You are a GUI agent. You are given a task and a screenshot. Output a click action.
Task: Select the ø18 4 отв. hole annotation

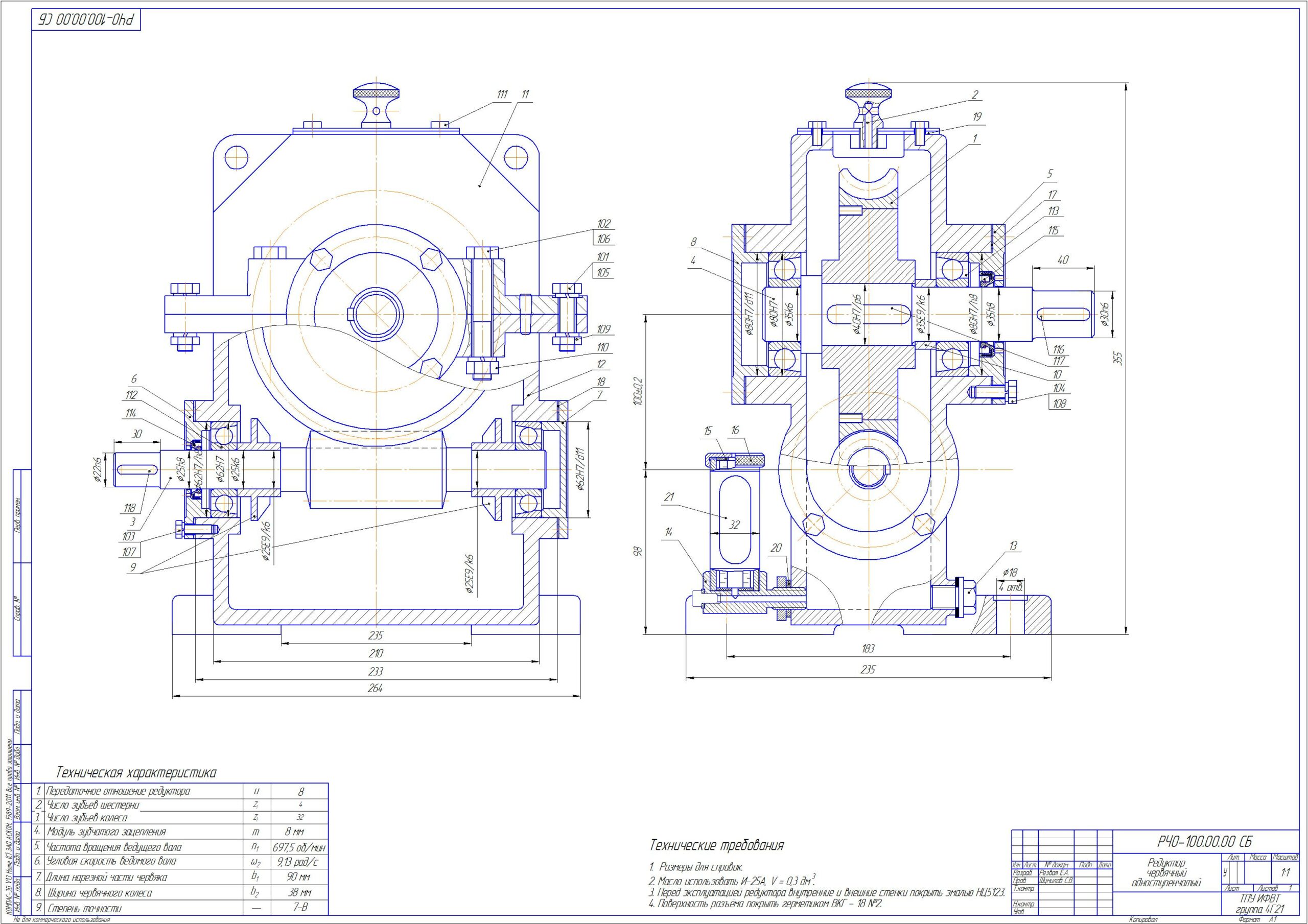coord(1011,579)
